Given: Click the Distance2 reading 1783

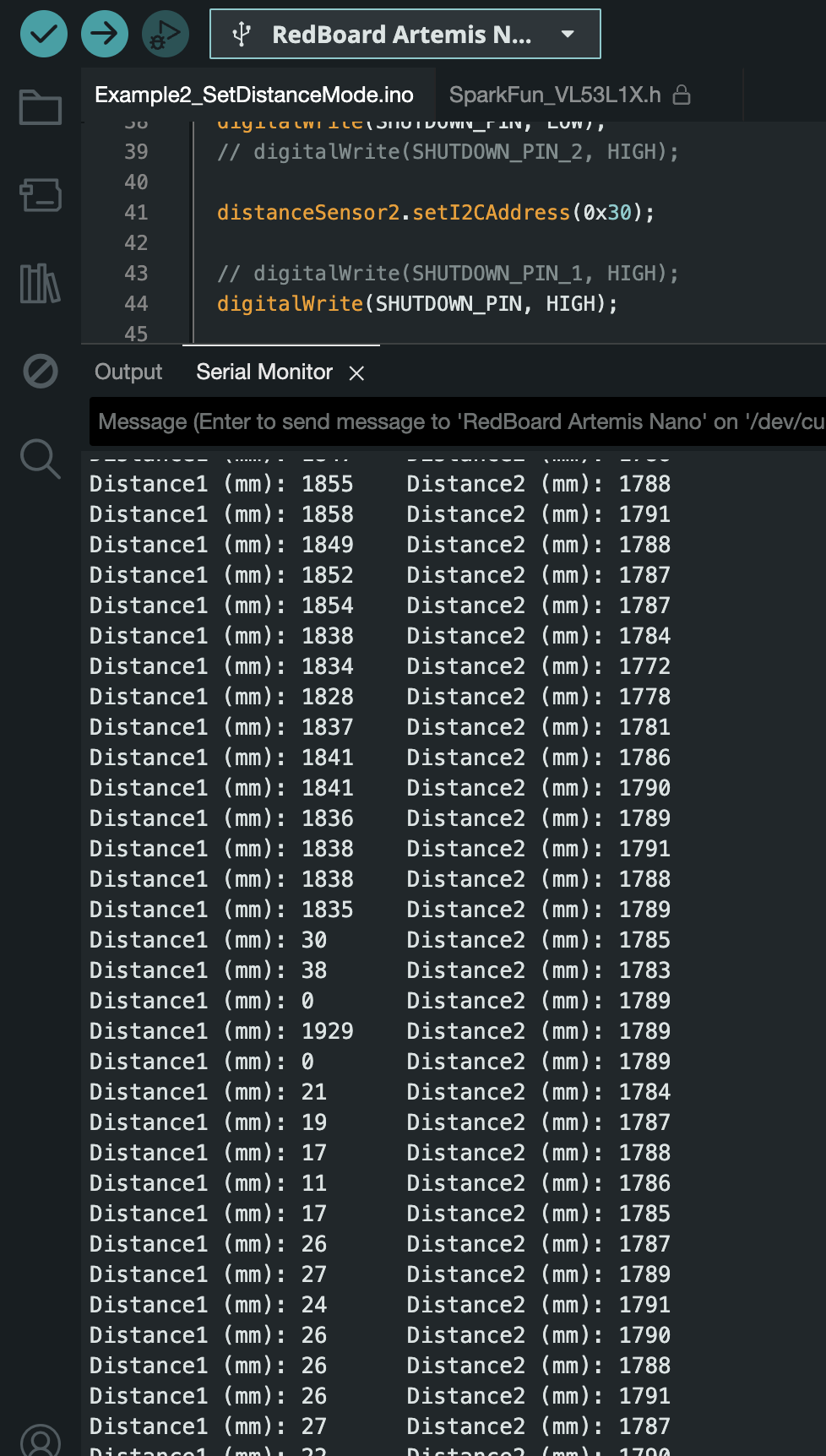Looking at the screenshot, I should point(644,970).
